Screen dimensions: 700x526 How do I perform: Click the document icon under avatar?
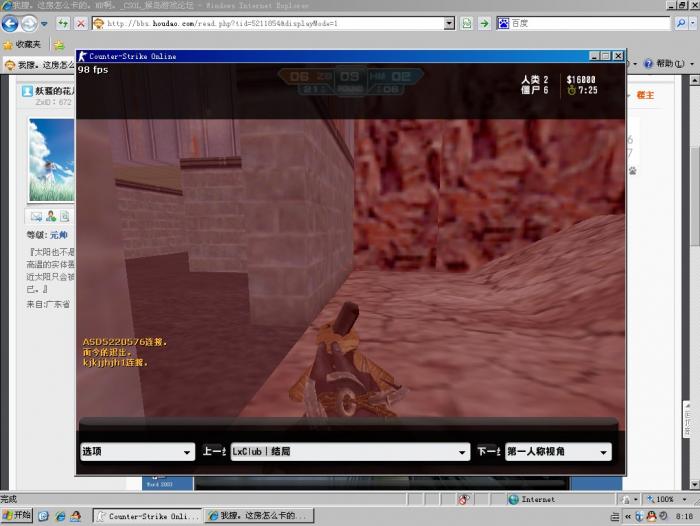[65, 217]
